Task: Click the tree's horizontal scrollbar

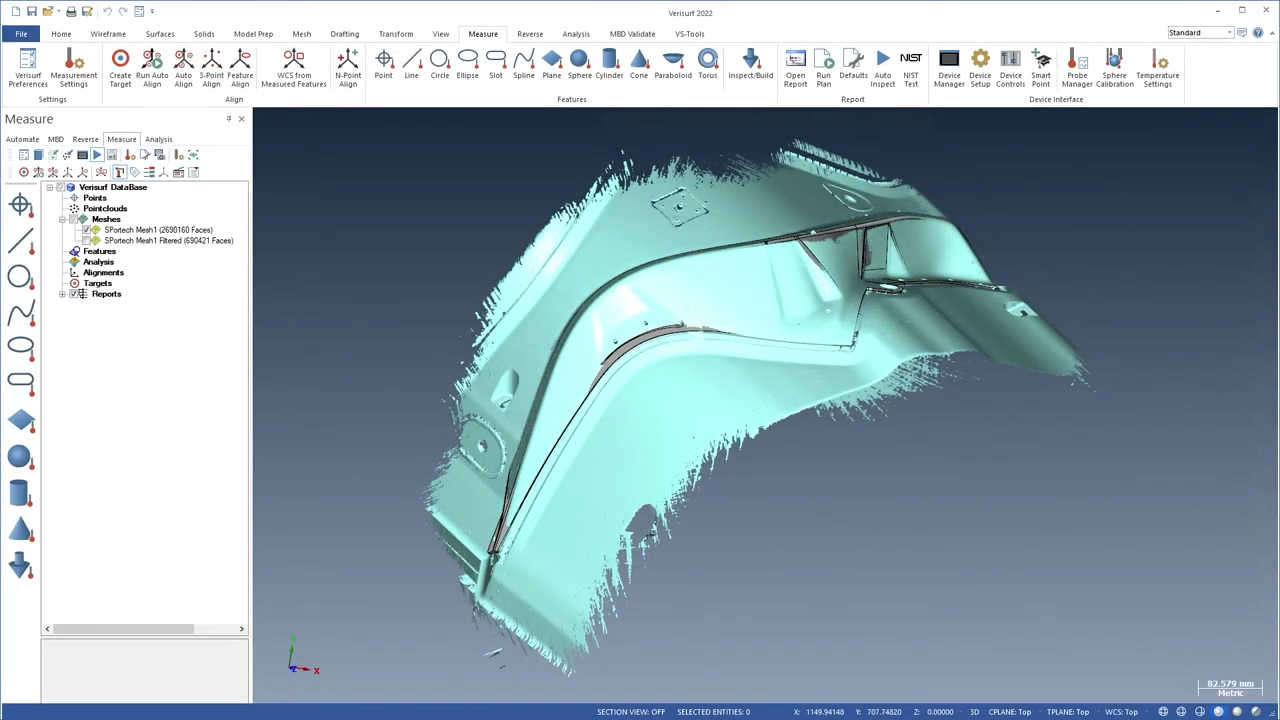Action: 123,629
